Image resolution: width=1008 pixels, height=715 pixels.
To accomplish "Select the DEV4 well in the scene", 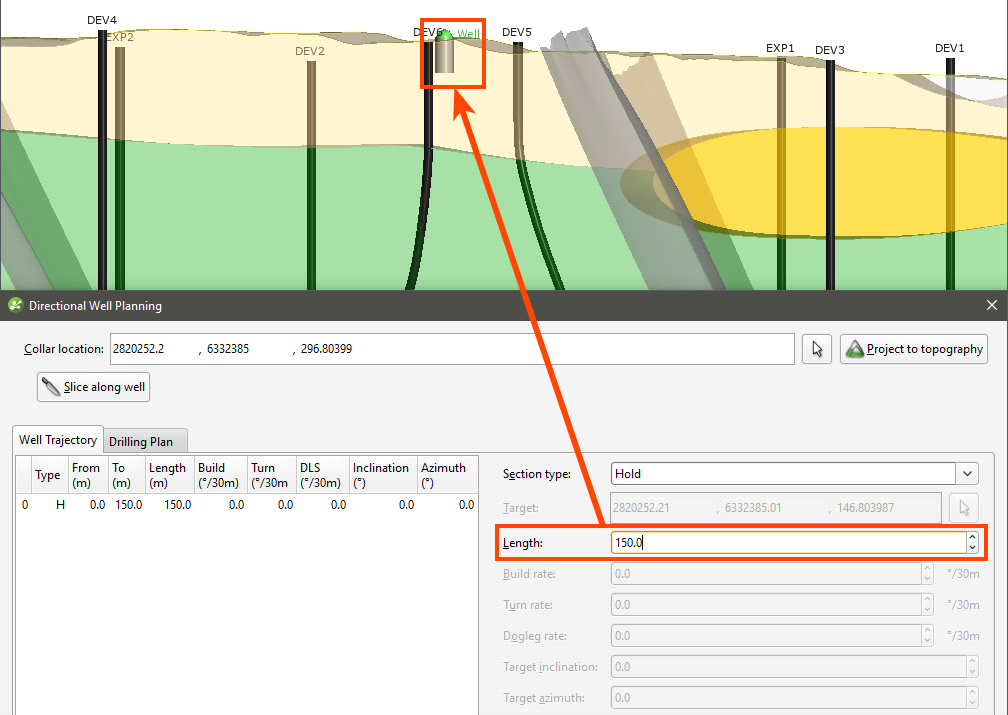I will point(102,150).
